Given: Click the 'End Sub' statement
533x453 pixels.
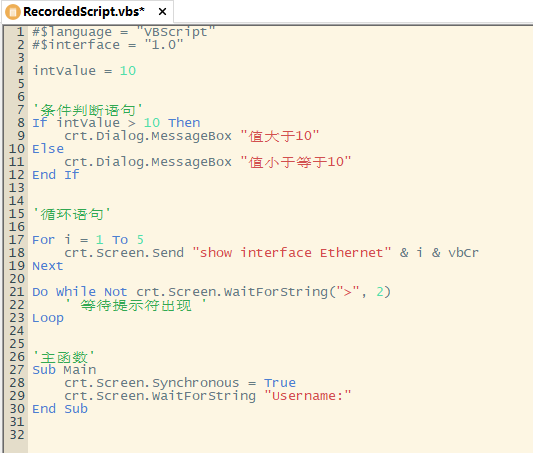Looking at the screenshot, I should tap(60, 409).
